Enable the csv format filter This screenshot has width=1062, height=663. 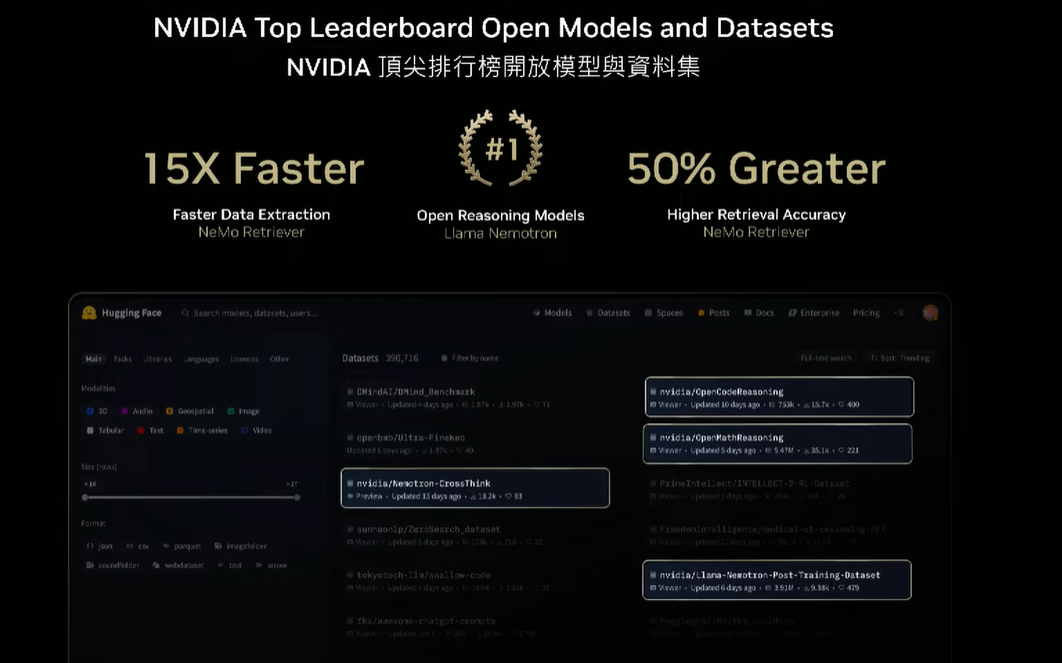[x=137, y=546]
